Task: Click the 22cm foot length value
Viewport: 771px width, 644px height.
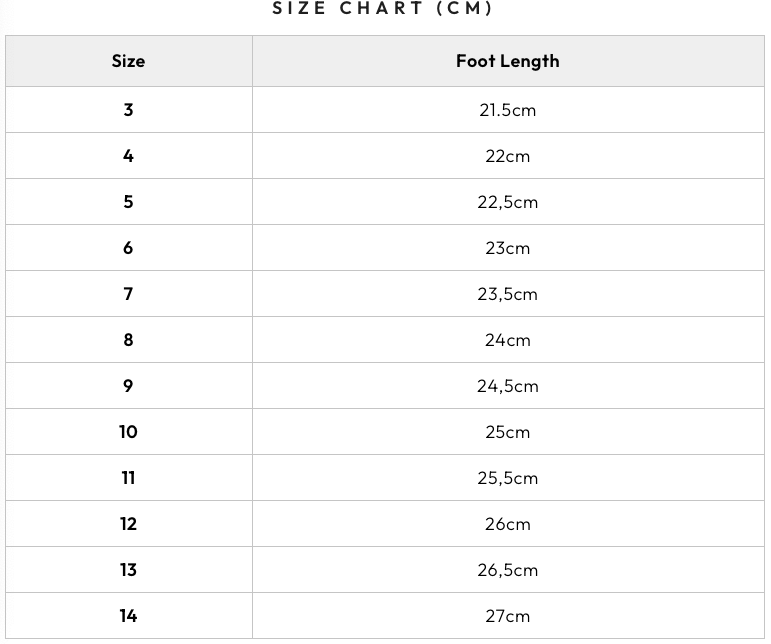Action: coord(508,156)
